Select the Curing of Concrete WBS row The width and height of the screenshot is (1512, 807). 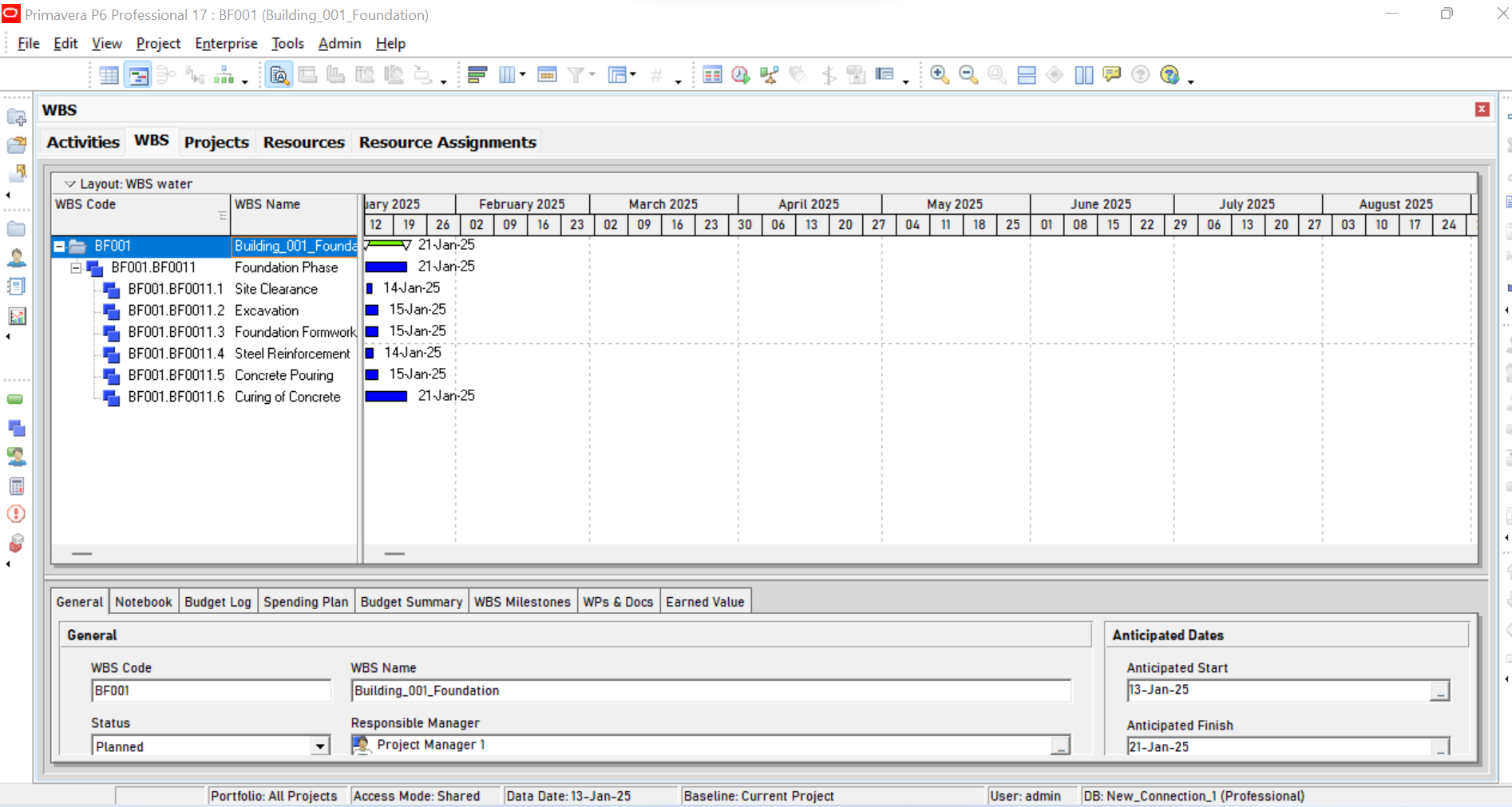click(205, 397)
